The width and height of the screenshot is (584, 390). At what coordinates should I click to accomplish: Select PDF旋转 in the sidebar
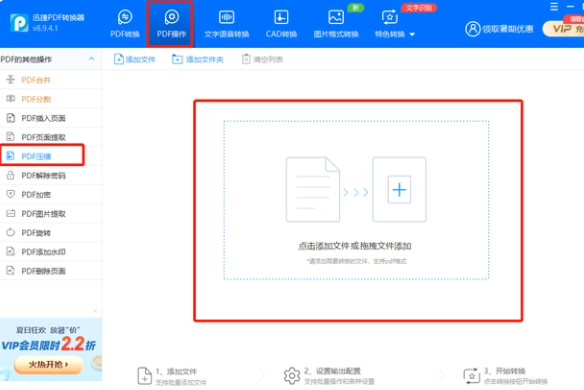51,232
